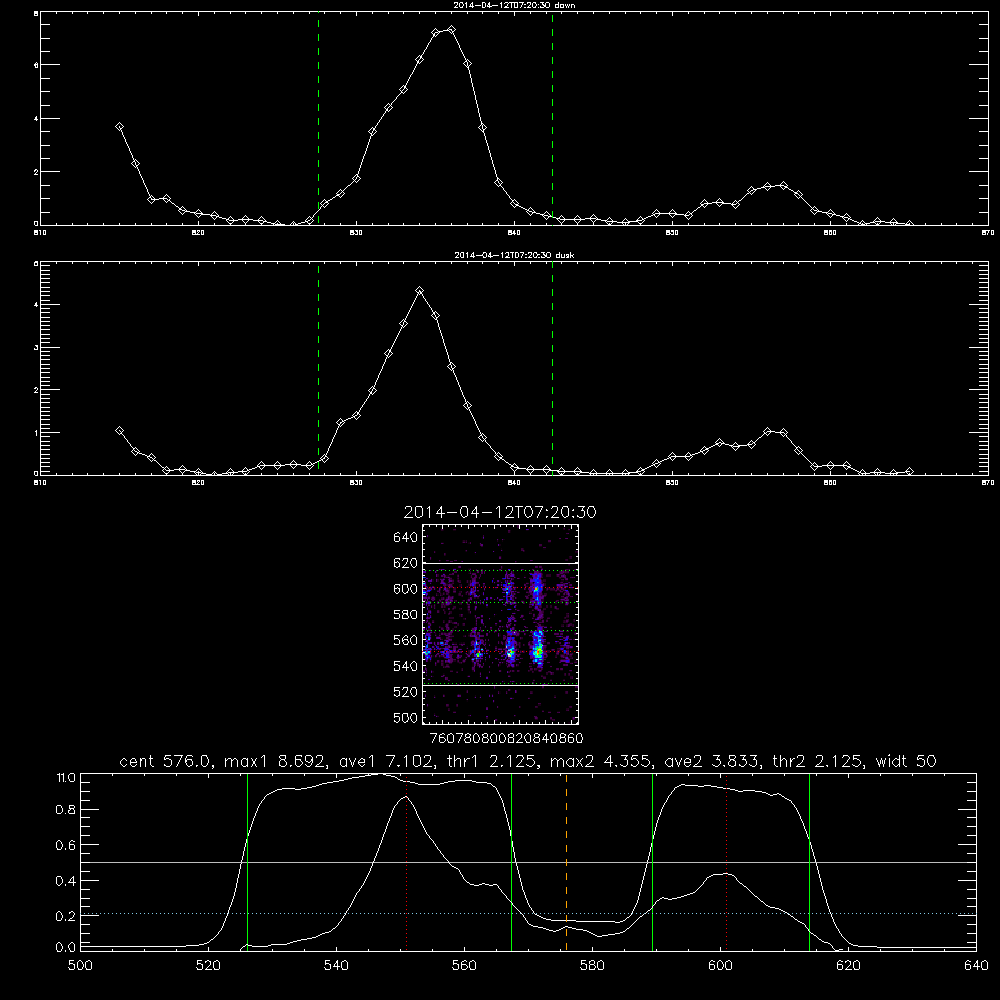The image size is (1000, 1000).
Task: Click x-axis label 540 of bottom profile plot
Action: (336, 966)
